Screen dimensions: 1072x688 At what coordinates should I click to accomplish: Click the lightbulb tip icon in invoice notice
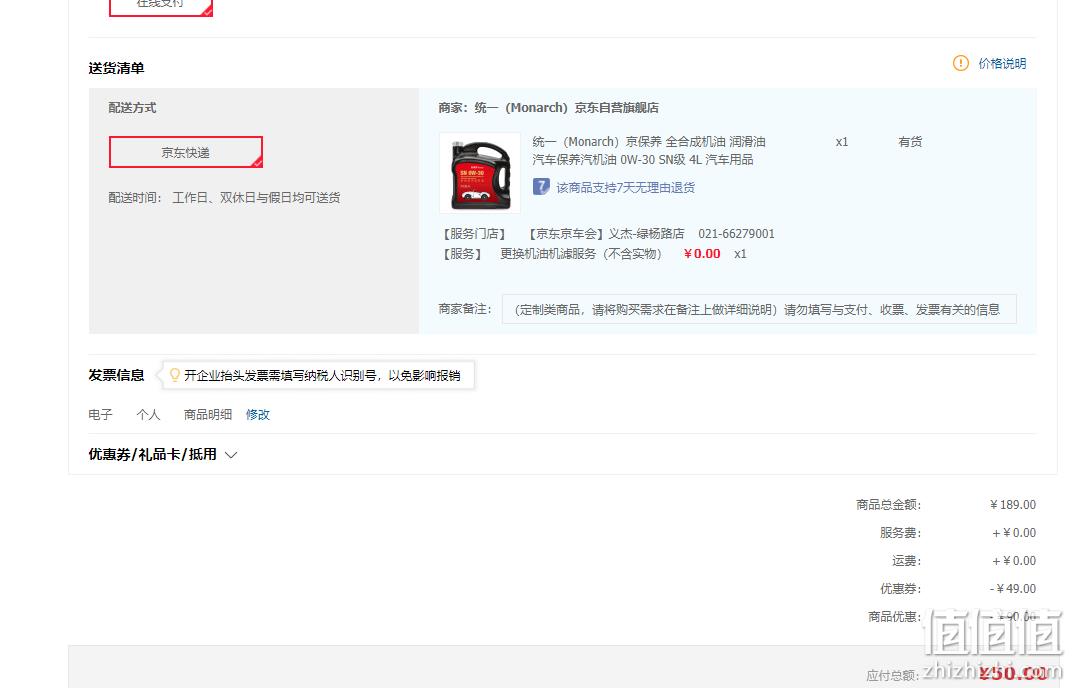[174, 375]
